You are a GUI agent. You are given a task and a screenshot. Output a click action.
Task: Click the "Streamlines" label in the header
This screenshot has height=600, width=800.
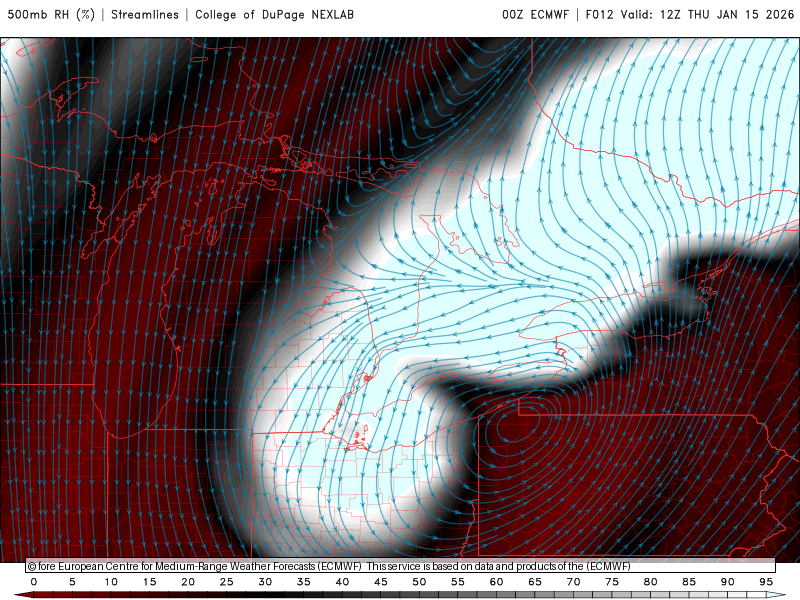click(145, 15)
